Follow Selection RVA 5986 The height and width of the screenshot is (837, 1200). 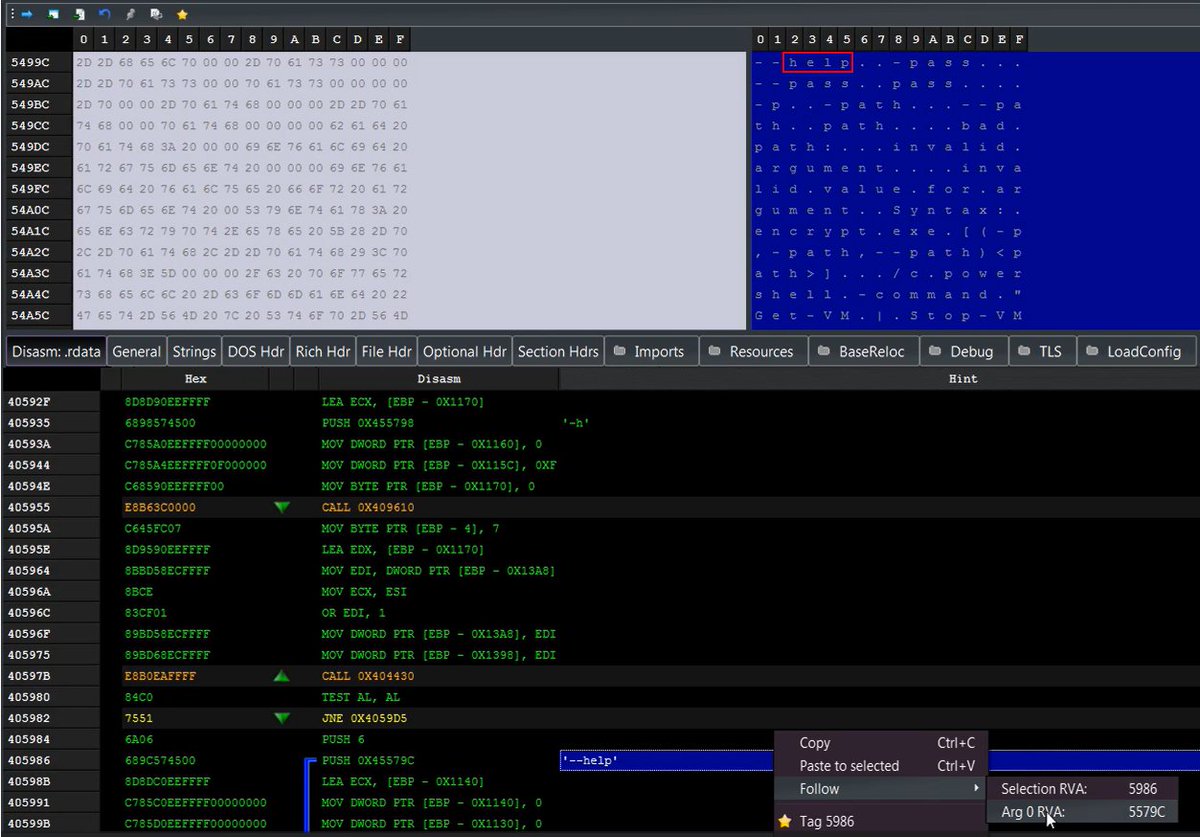click(x=1082, y=789)
